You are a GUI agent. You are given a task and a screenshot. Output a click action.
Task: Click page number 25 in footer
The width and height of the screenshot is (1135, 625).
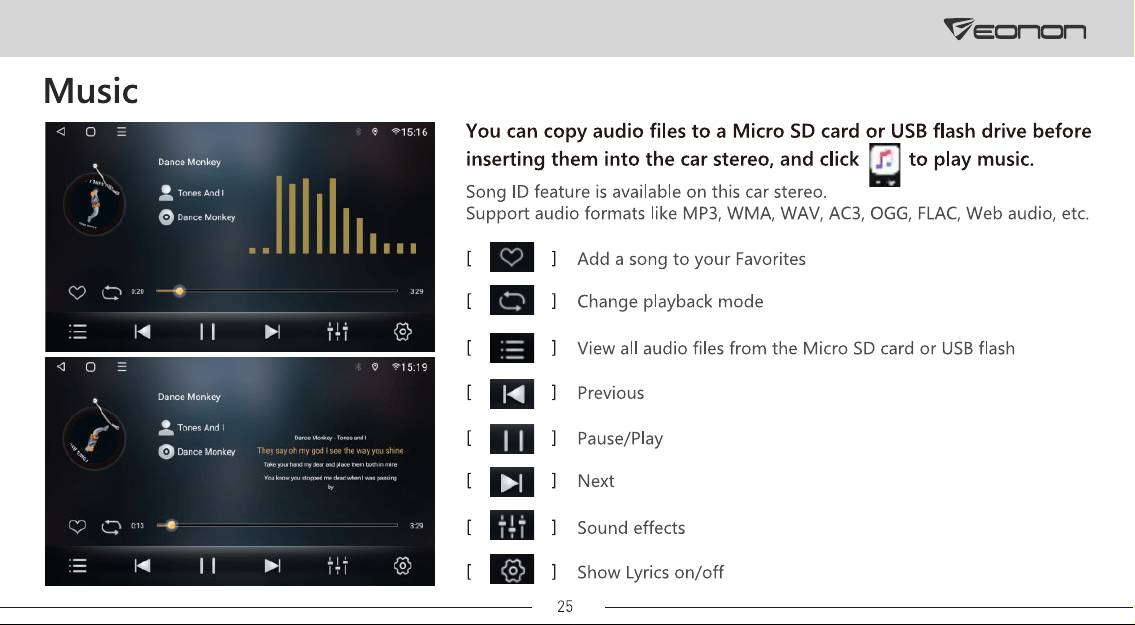pyautogui.click(x=565, y=607)
